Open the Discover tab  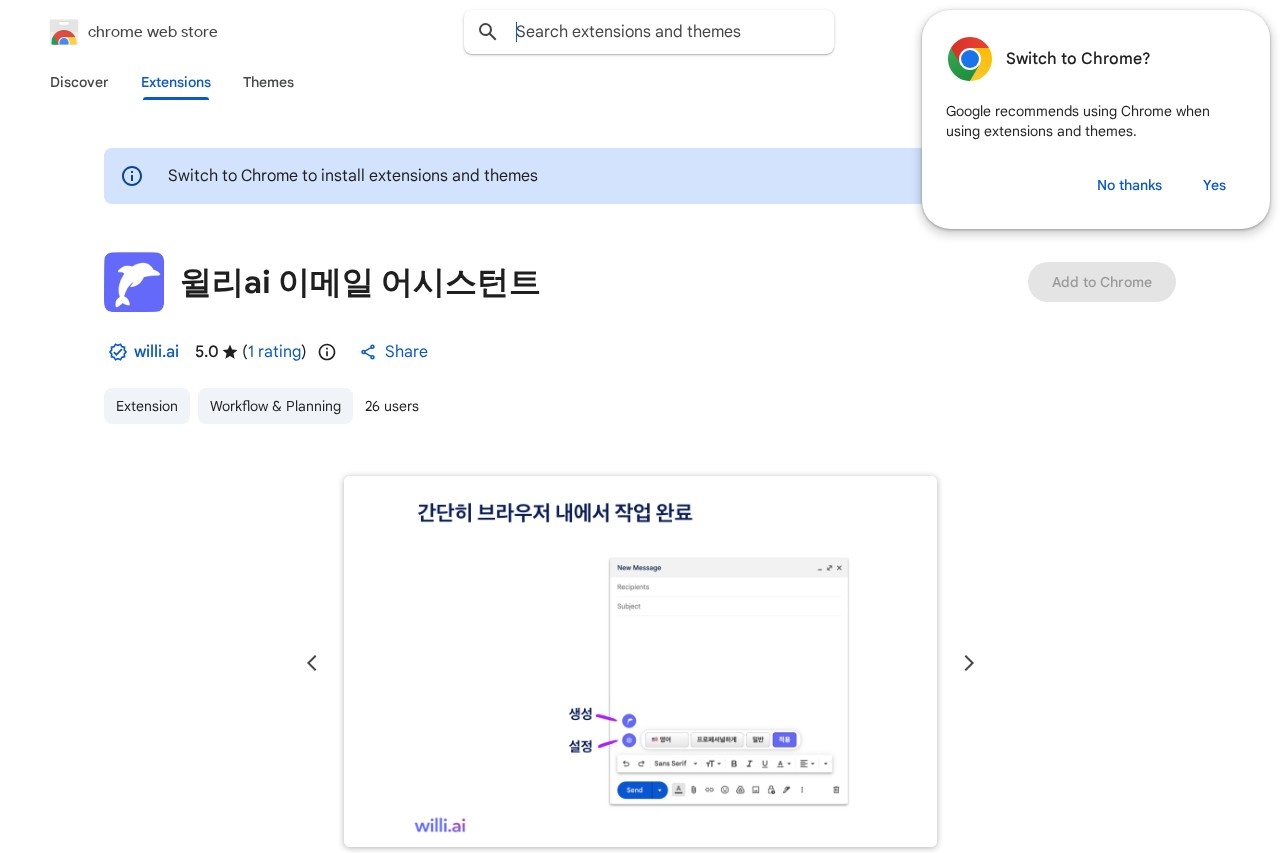point(79,83)
